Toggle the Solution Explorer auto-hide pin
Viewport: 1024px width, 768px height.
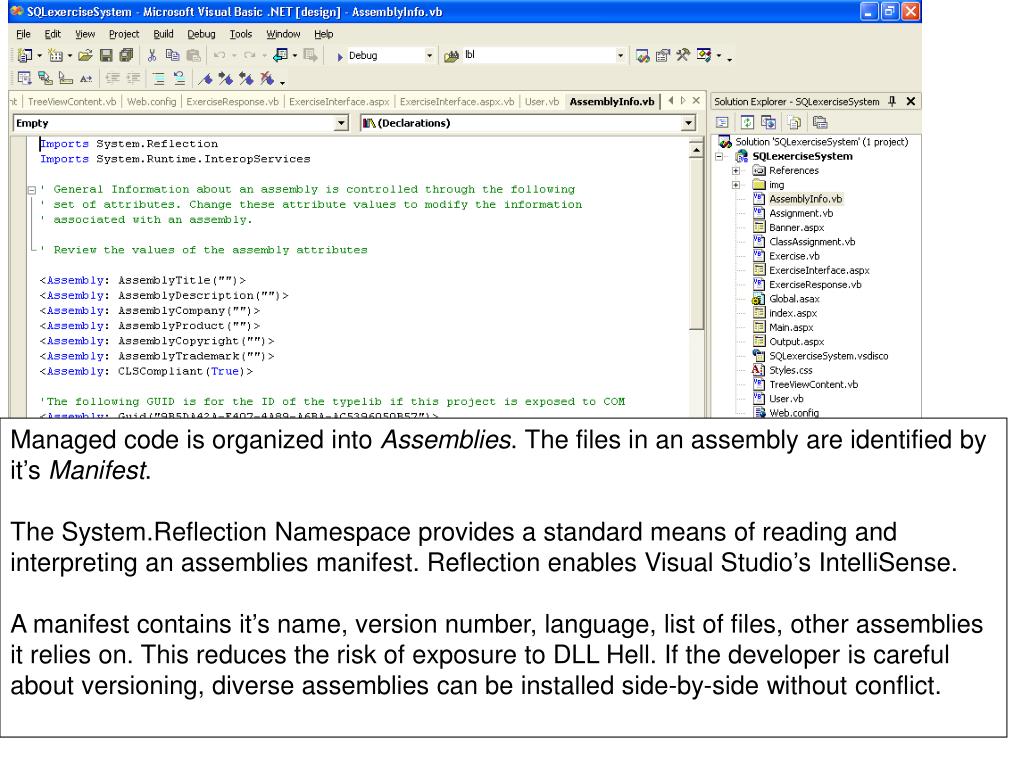pyautogui.click(x=891, y=101)
